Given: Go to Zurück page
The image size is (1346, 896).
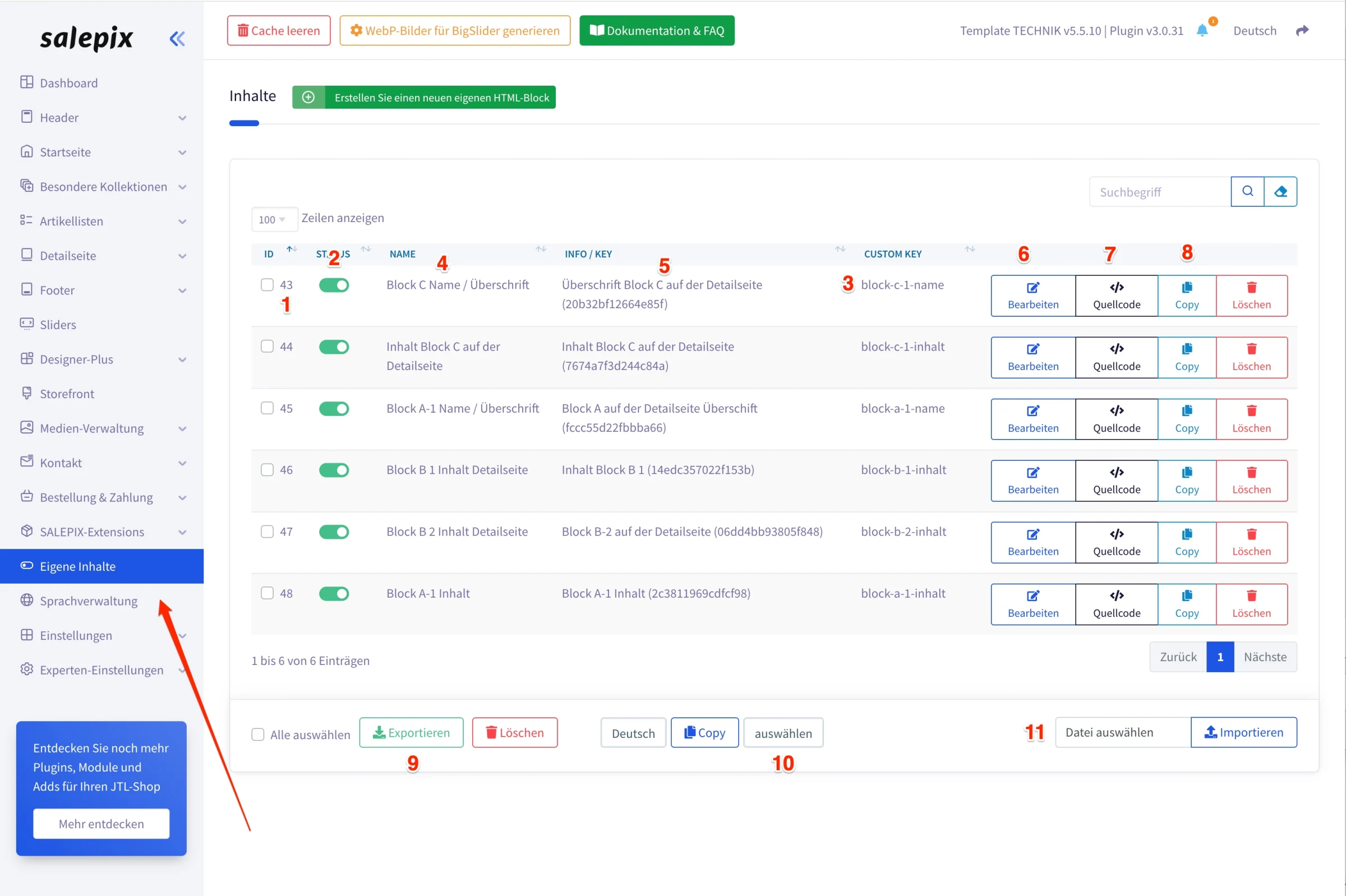Looking at the screenshot, I should (1178, 657).
